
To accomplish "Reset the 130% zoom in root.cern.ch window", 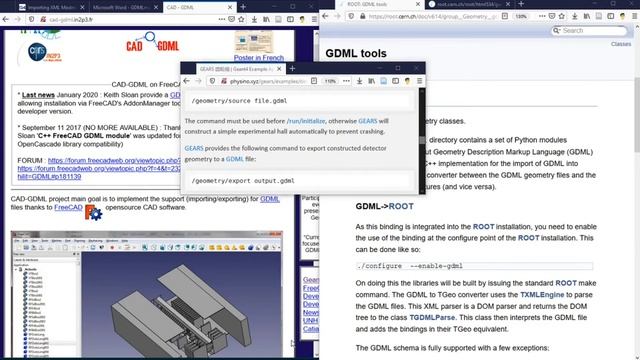I will (521, 16).
